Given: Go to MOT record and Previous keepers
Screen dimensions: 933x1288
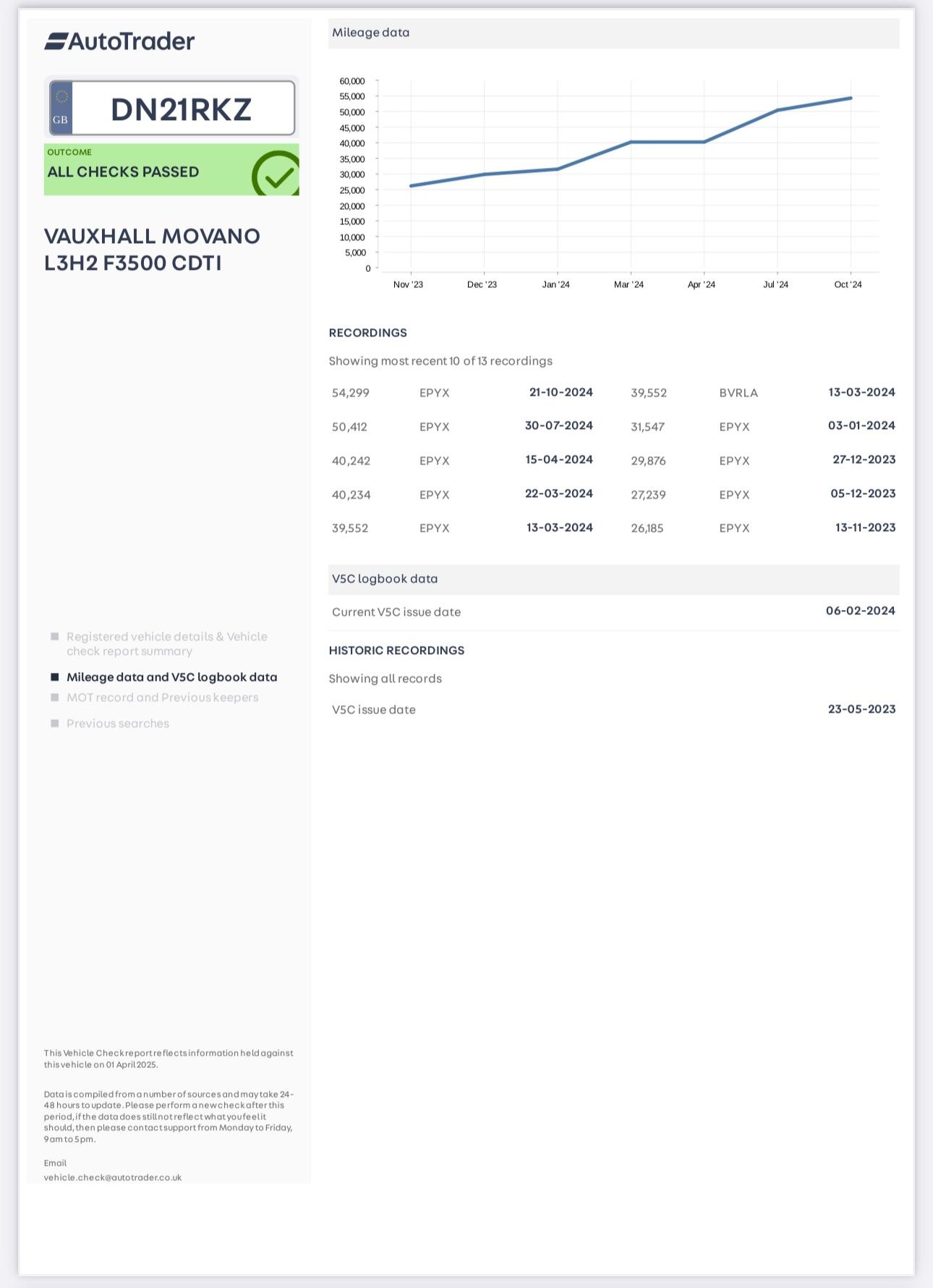Looking at the screenshot, I should [162, 698].
